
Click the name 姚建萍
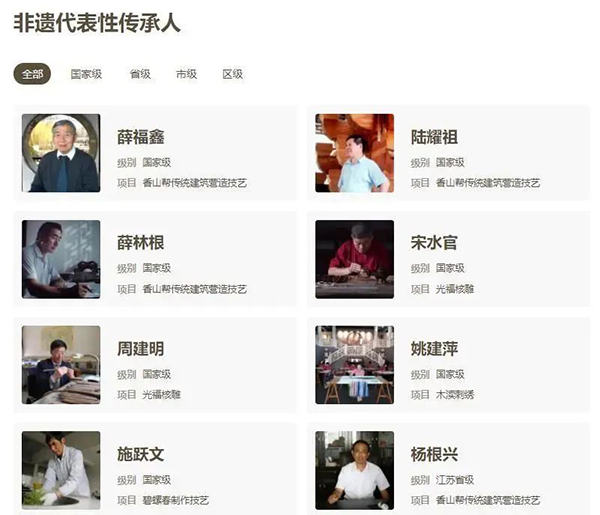click(434, 349)
